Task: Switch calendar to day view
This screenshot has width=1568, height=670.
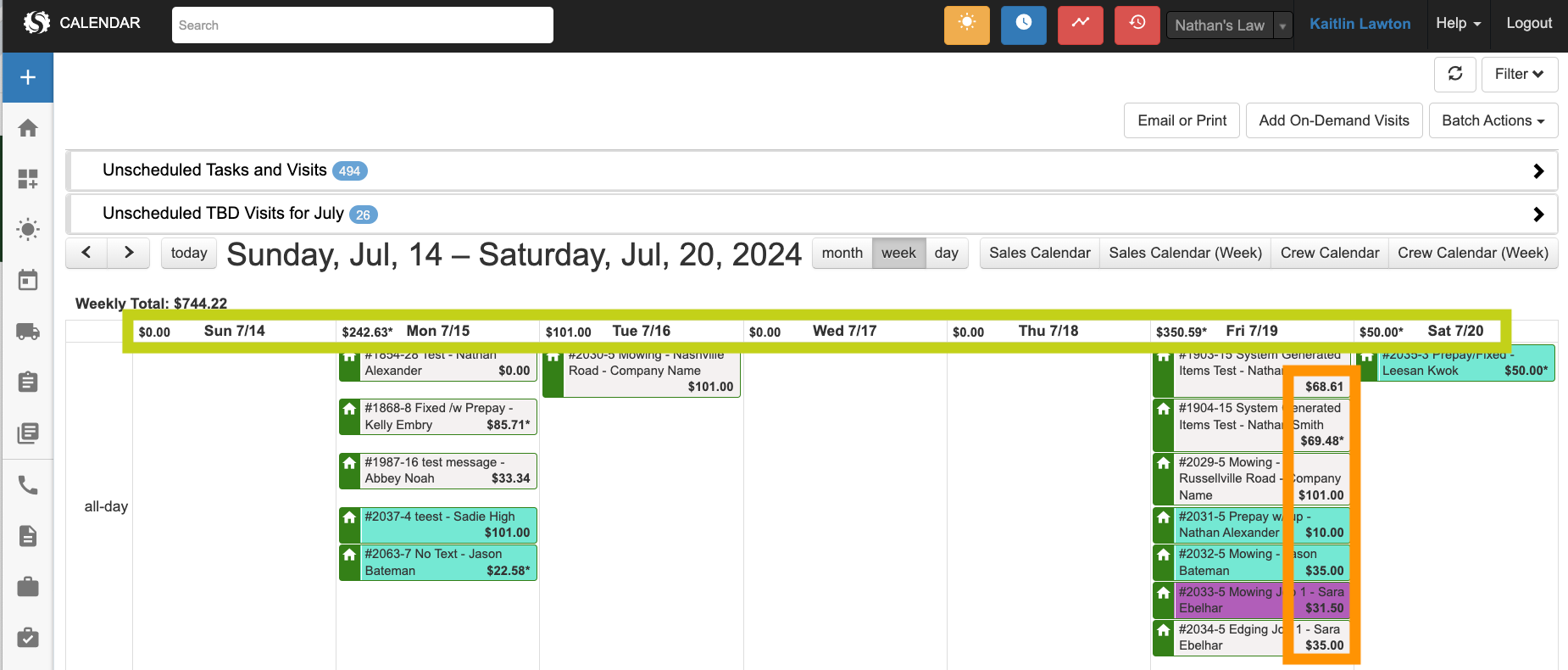Action: pyautogui.click(x=946, y=253)
